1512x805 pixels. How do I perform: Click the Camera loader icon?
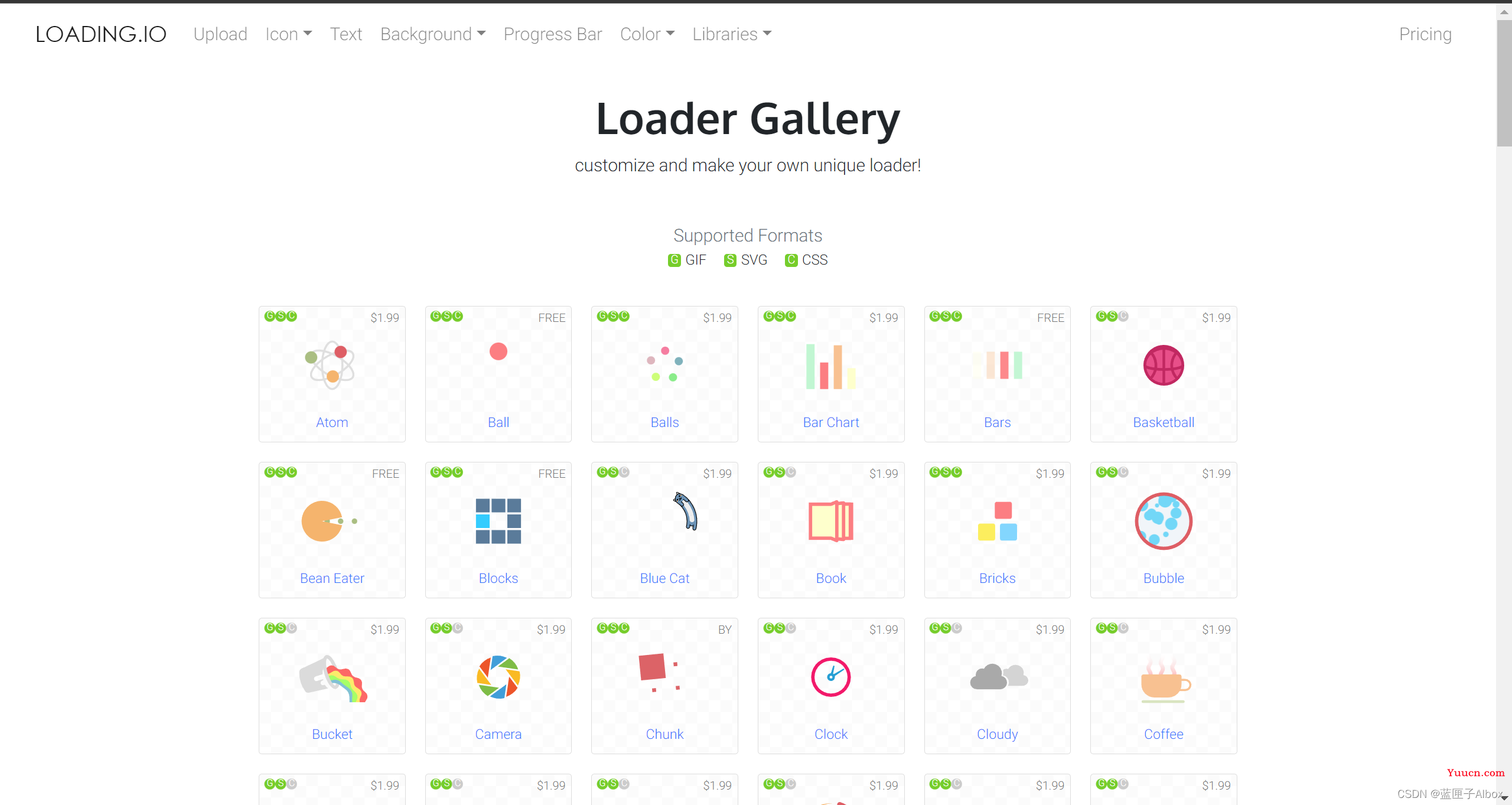click(497, 676)
